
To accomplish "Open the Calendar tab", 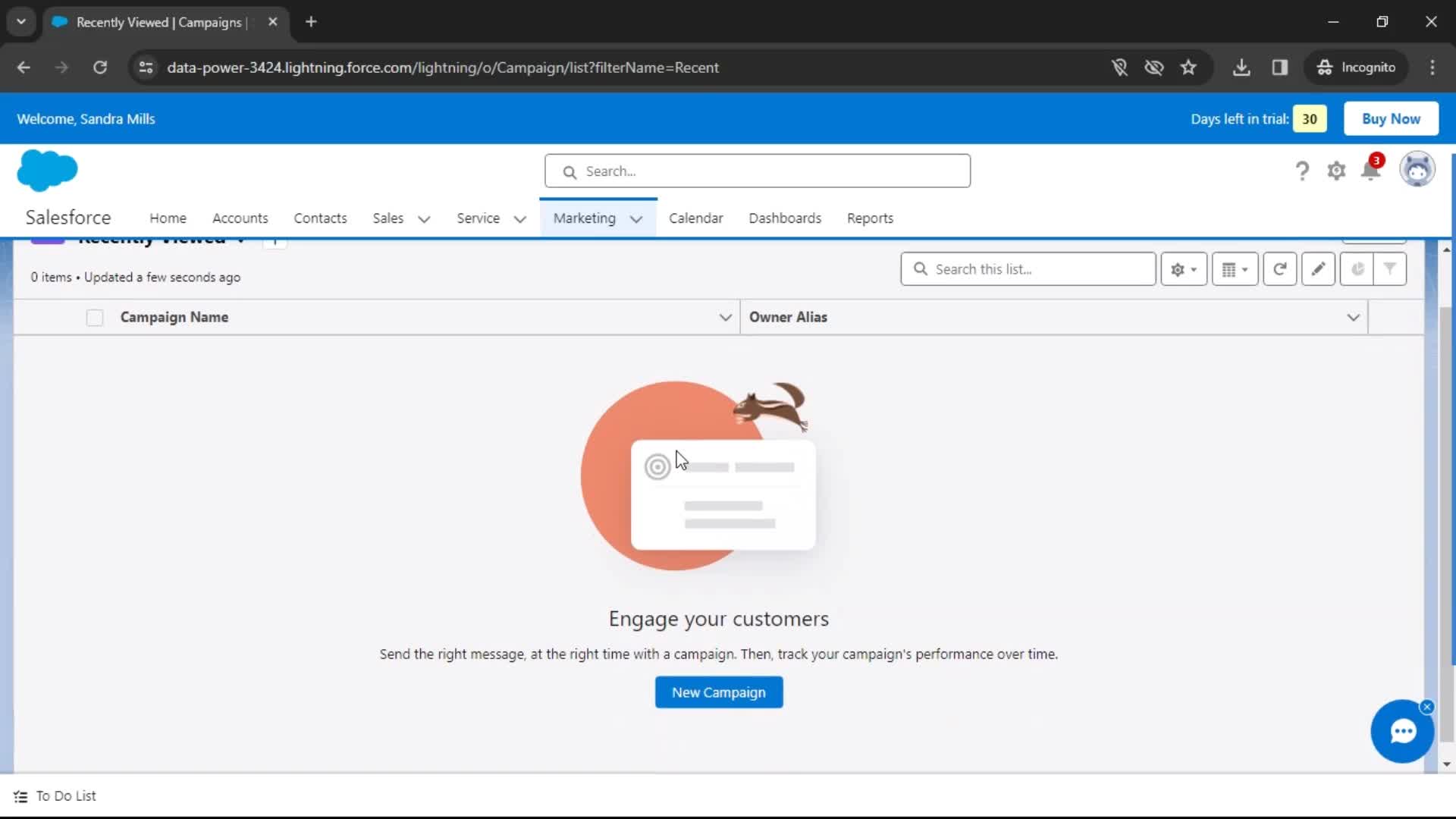I will pyautogui.click(x=695, y=218).
